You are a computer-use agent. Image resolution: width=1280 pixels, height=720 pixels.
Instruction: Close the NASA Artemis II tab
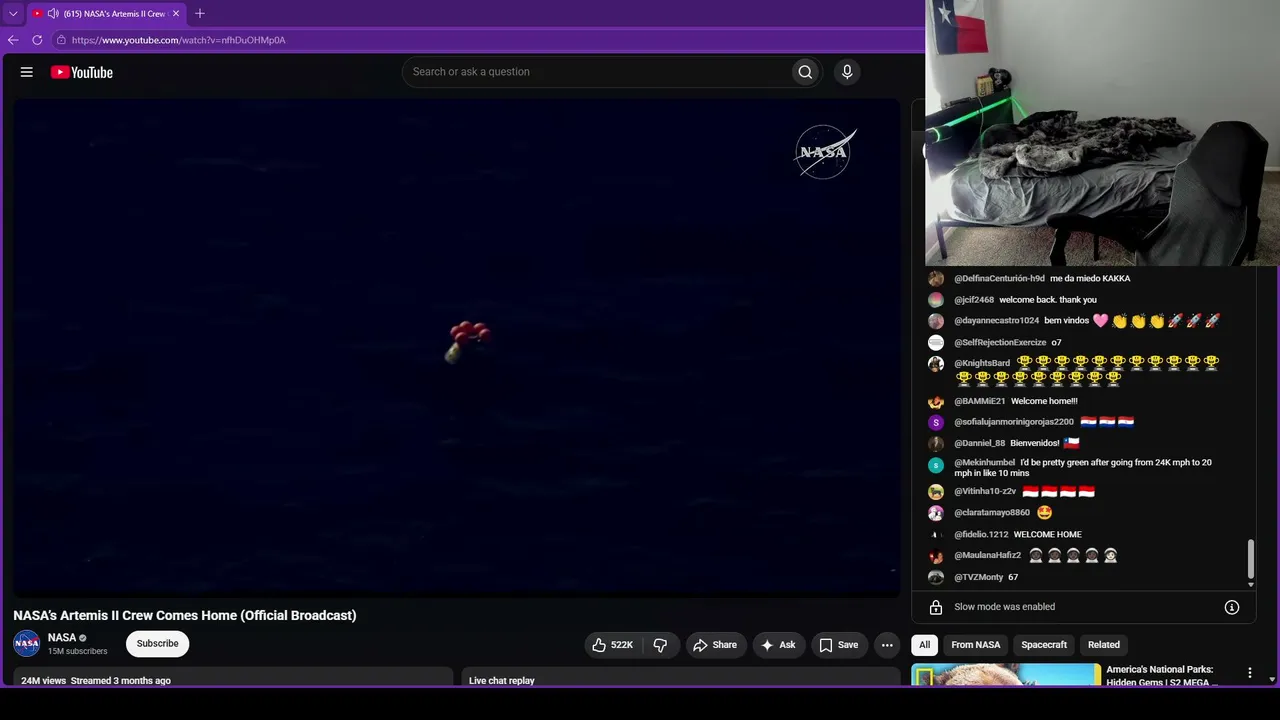tap(176, 14)
